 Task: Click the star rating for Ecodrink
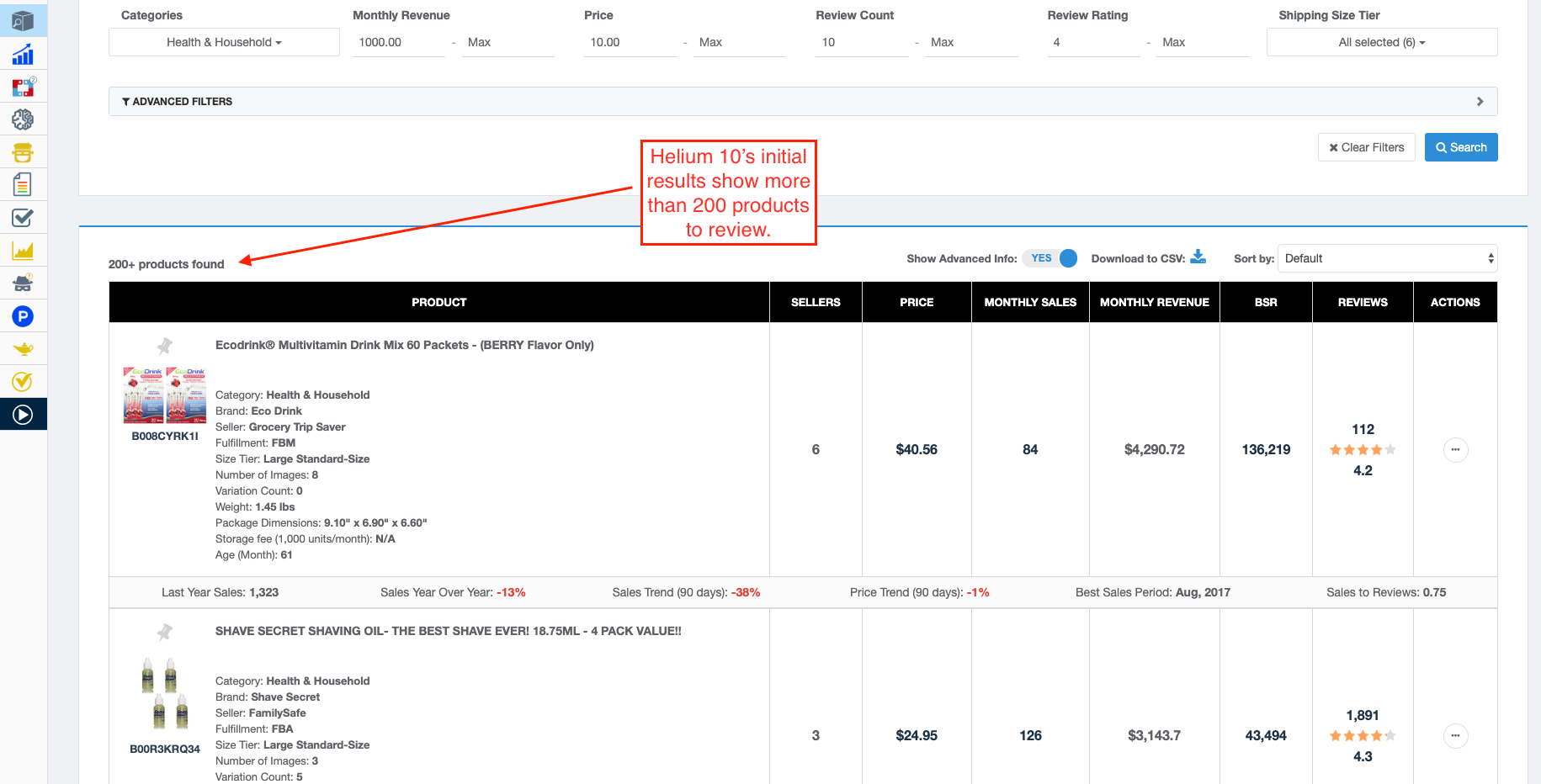pos(1363,450)
